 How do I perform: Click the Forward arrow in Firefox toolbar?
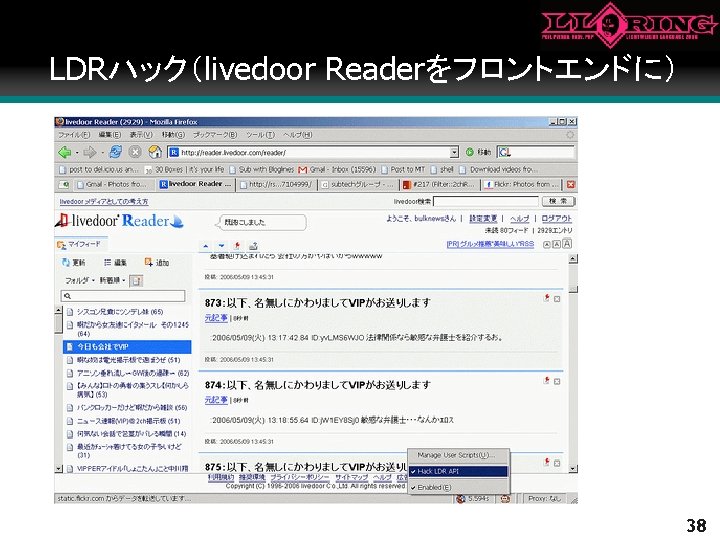[x=89, y=152]
